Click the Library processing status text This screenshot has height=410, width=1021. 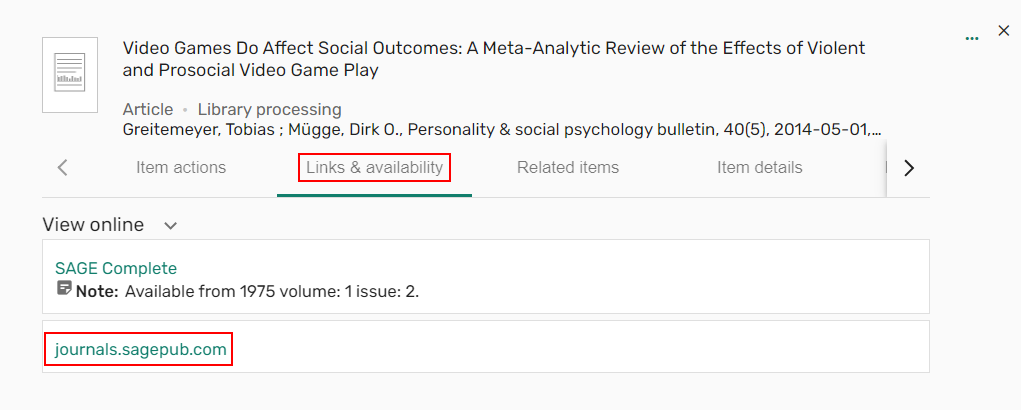tap(269, 109)
